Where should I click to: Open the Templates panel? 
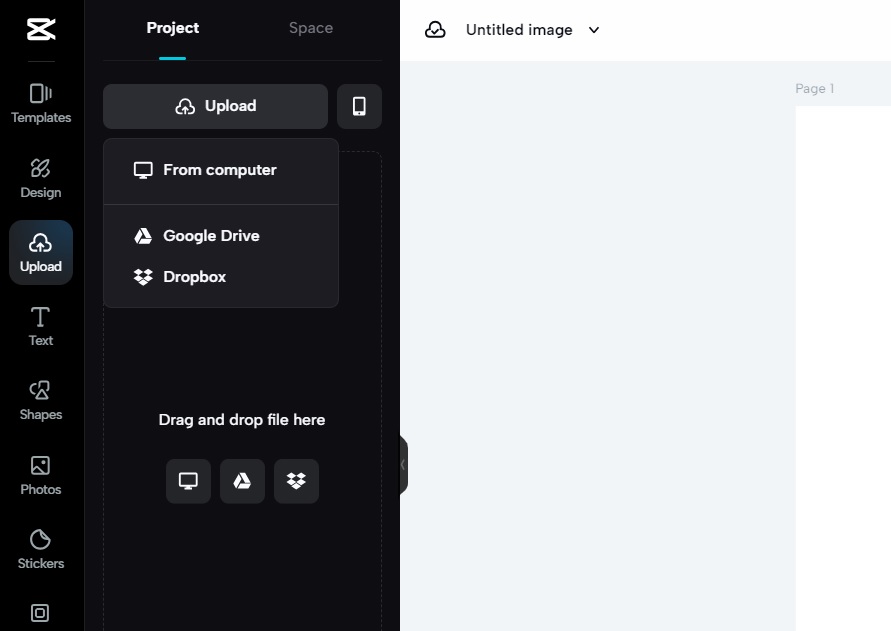click(x=40, y=103)
